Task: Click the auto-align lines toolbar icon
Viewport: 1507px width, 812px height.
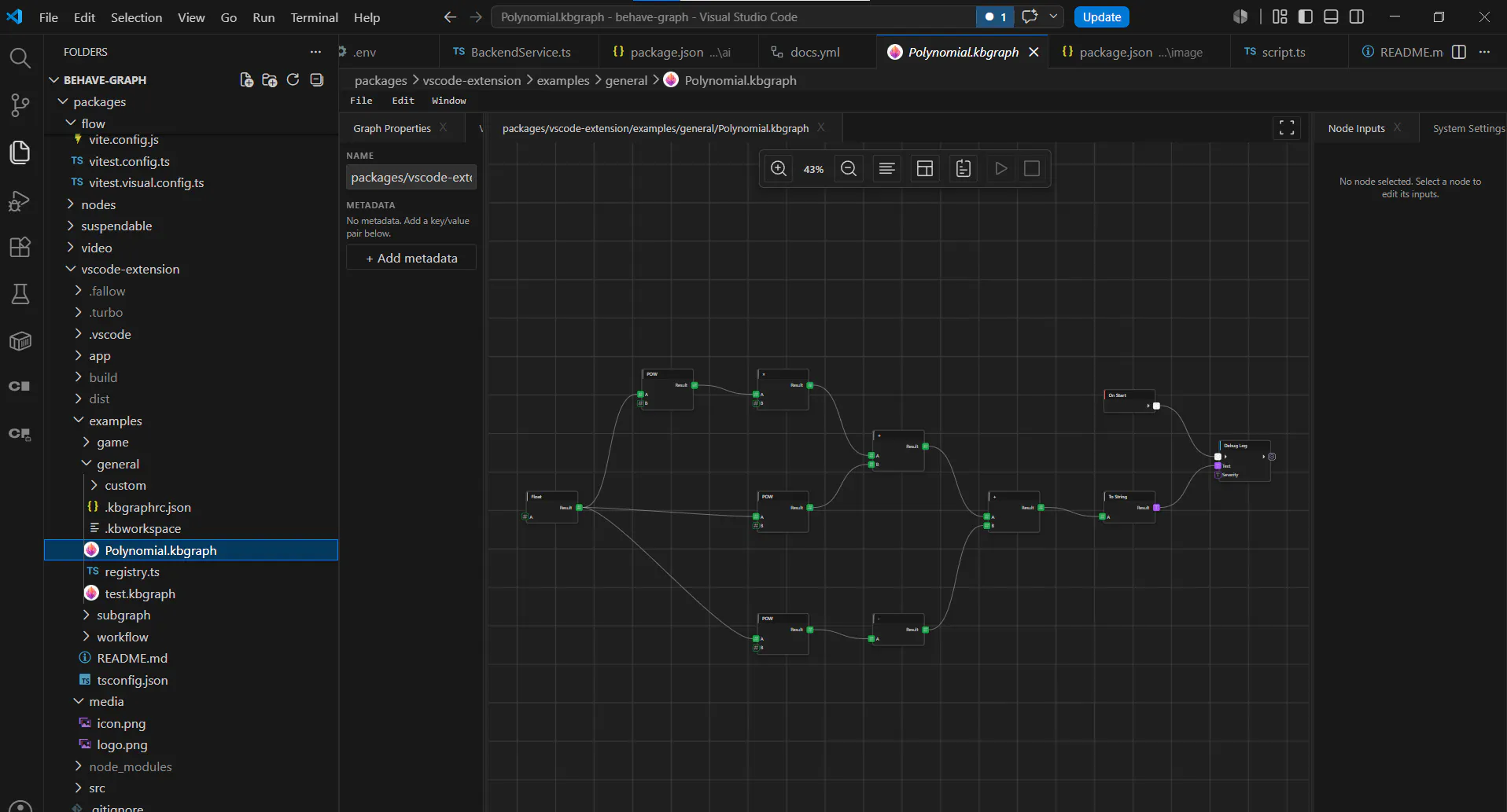Action: pos(887,169)
